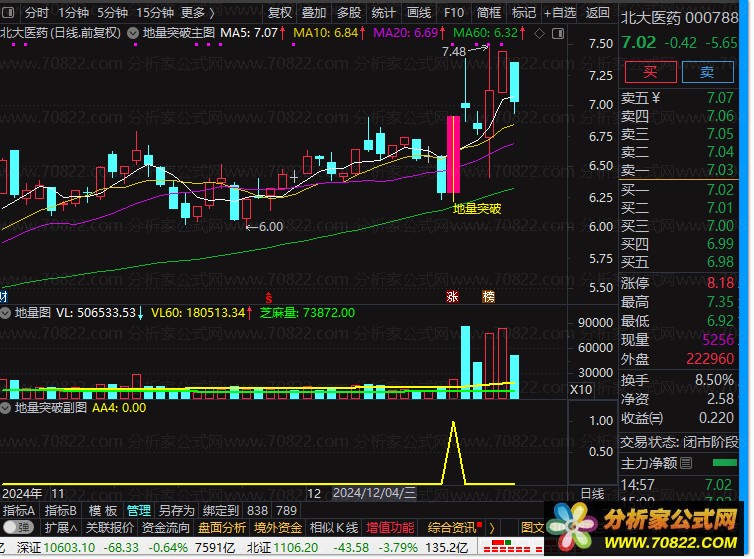Click the diamond icon beside MA60
Viewport: 754px width, 559px height.
click(540, 33)
